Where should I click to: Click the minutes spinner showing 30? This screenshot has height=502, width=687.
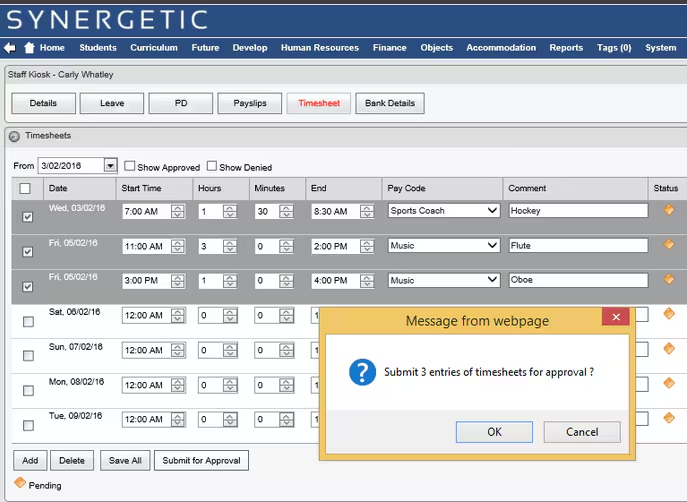tap(286, 212)
